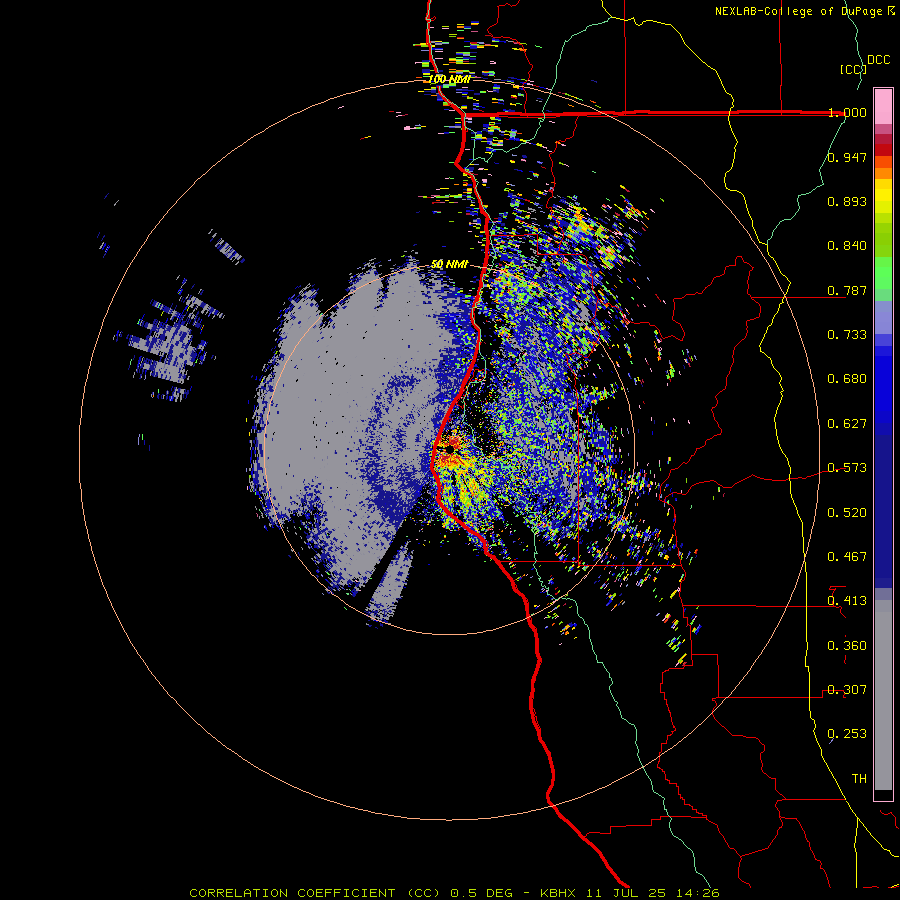The image size is (900, 900).
Task: Click the 0.307 scale value
Action: (847, 690)
